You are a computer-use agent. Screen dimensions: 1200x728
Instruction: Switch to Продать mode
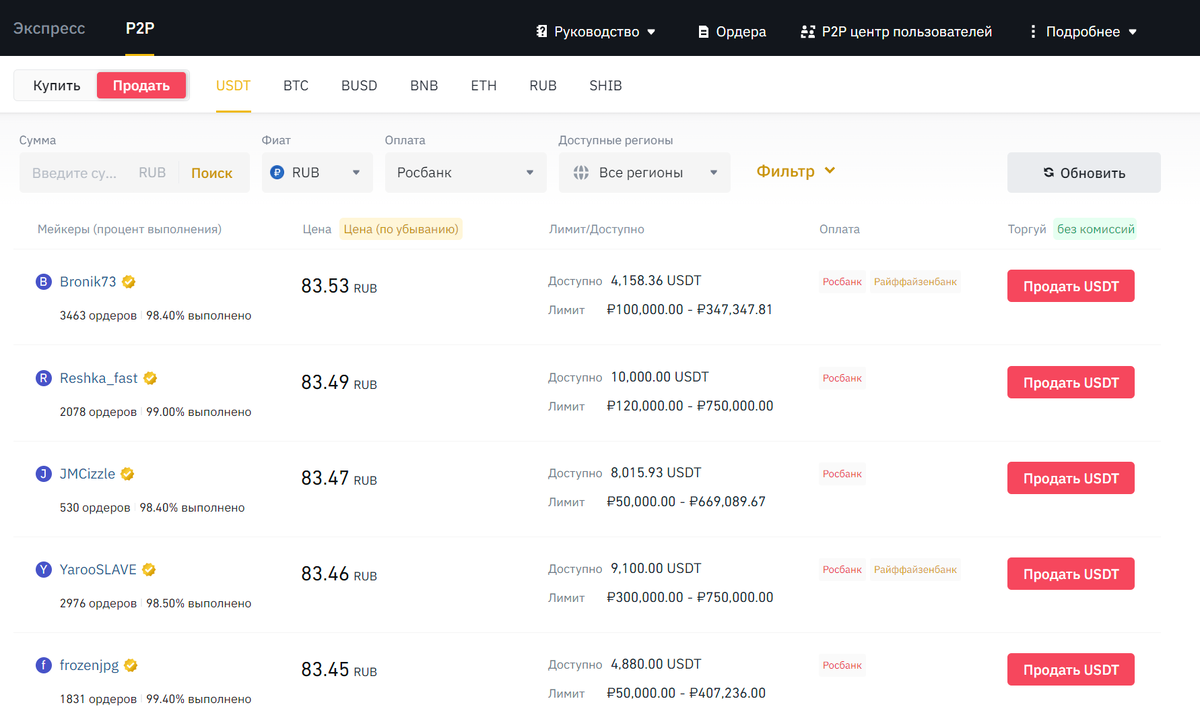pyautogui.click(x=141, y=85)
